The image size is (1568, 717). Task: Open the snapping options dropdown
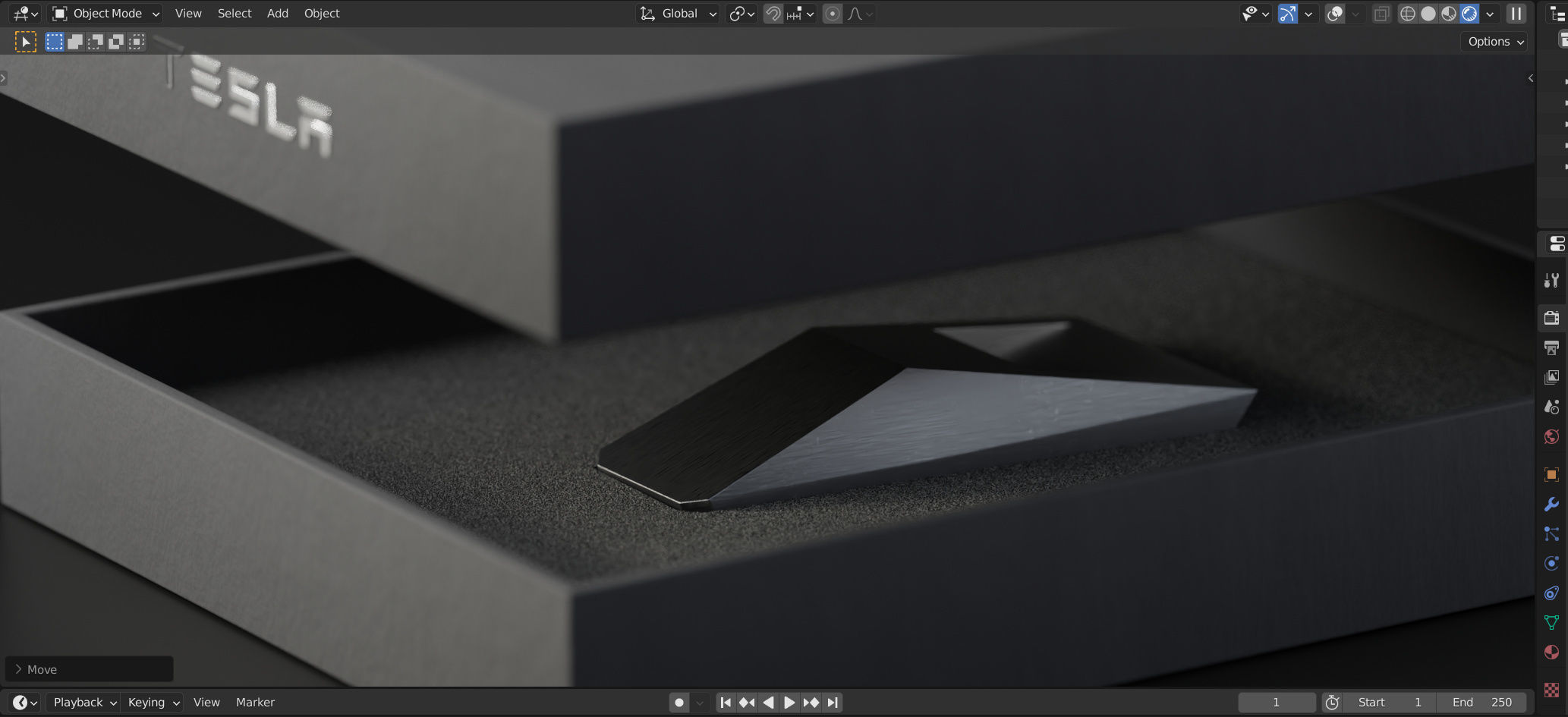point(801,14)
